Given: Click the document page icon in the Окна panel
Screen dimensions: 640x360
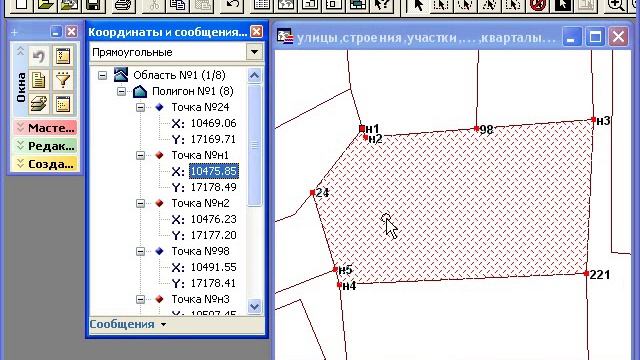Looking at the screenshot, I should point(39,80).
